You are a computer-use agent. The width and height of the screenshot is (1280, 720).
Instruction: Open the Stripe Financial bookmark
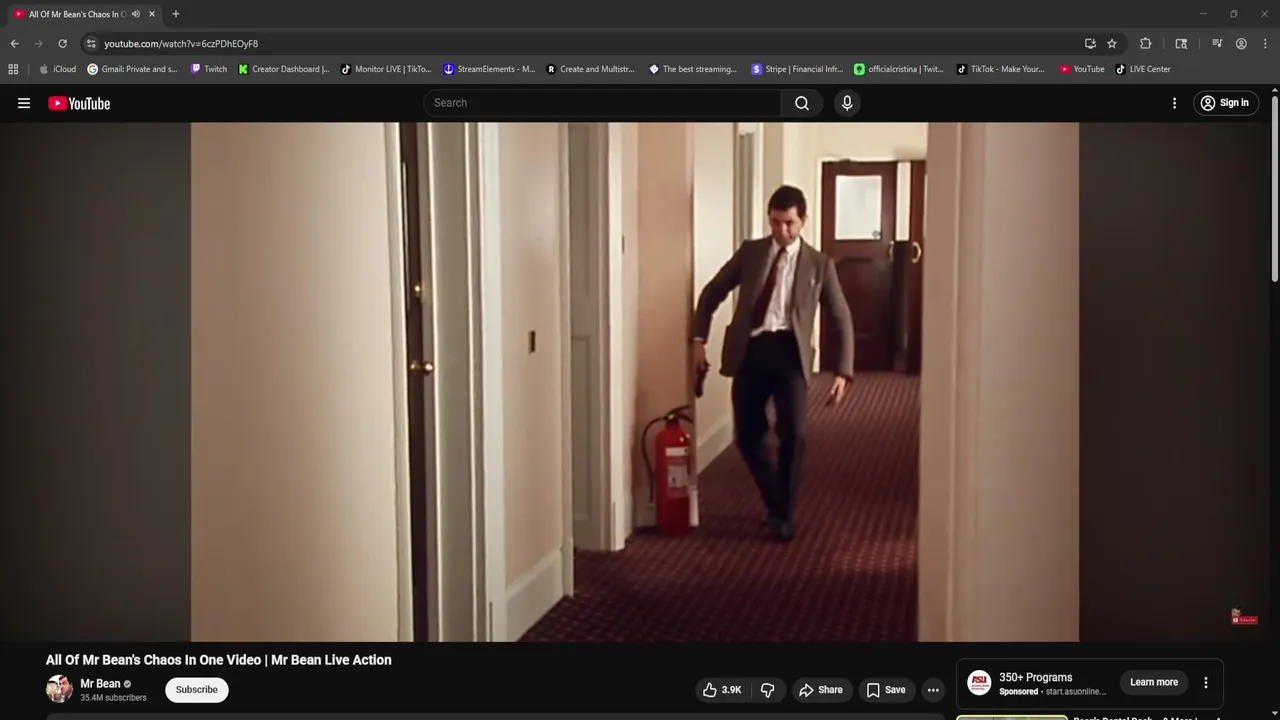(797, 69)
